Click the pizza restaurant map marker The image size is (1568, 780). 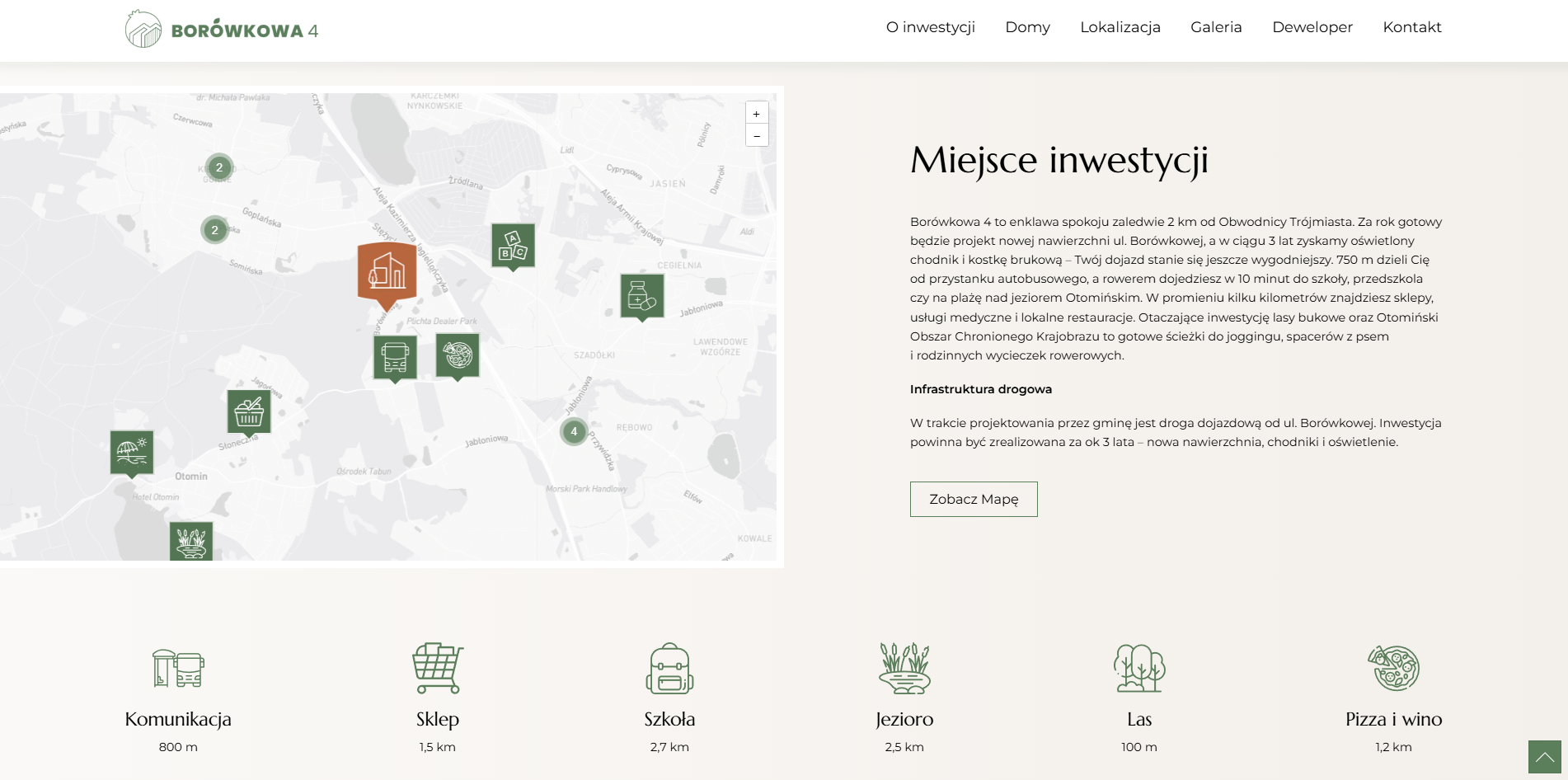pos(458,355)
